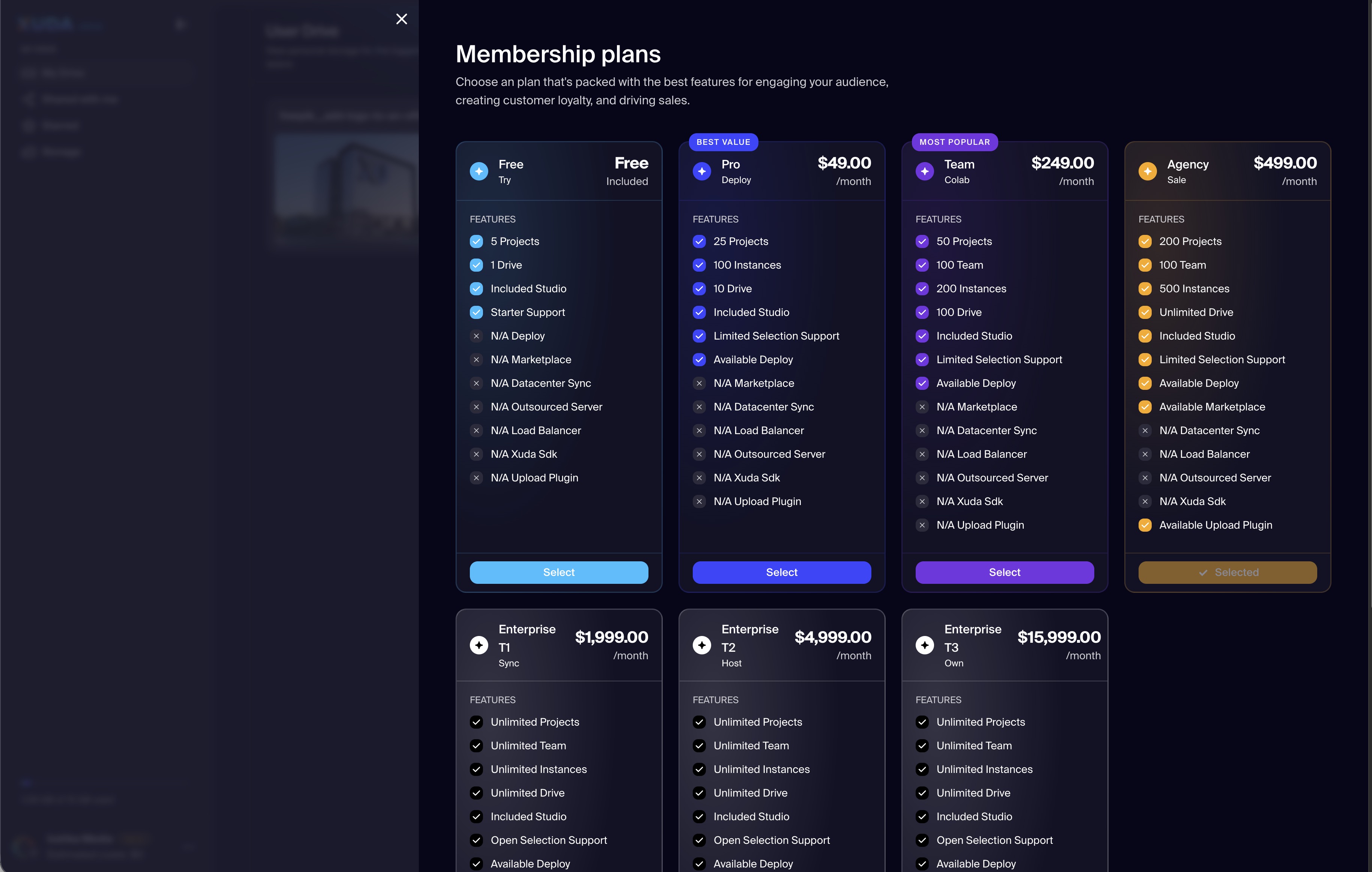Click the $15,999.00 Enterprise T3 price

pyautogui.click(x=1059, y=637)
